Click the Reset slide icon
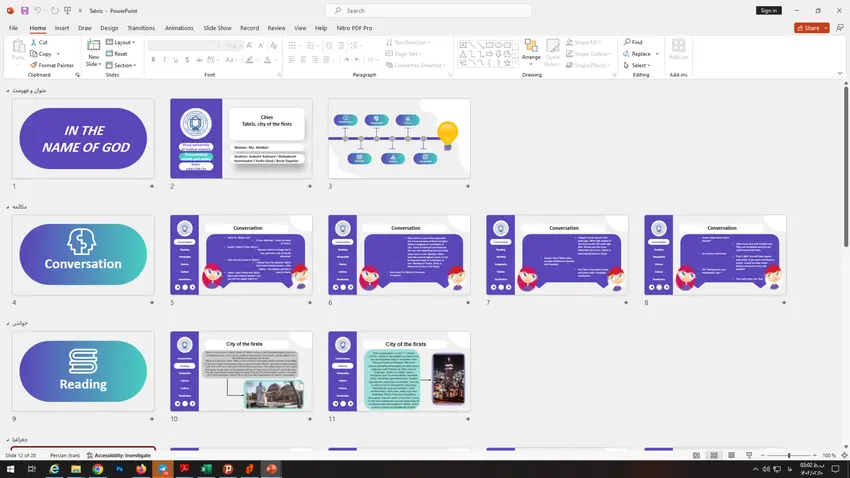Viewport: 850px width, 478px height. click(116, 54)
